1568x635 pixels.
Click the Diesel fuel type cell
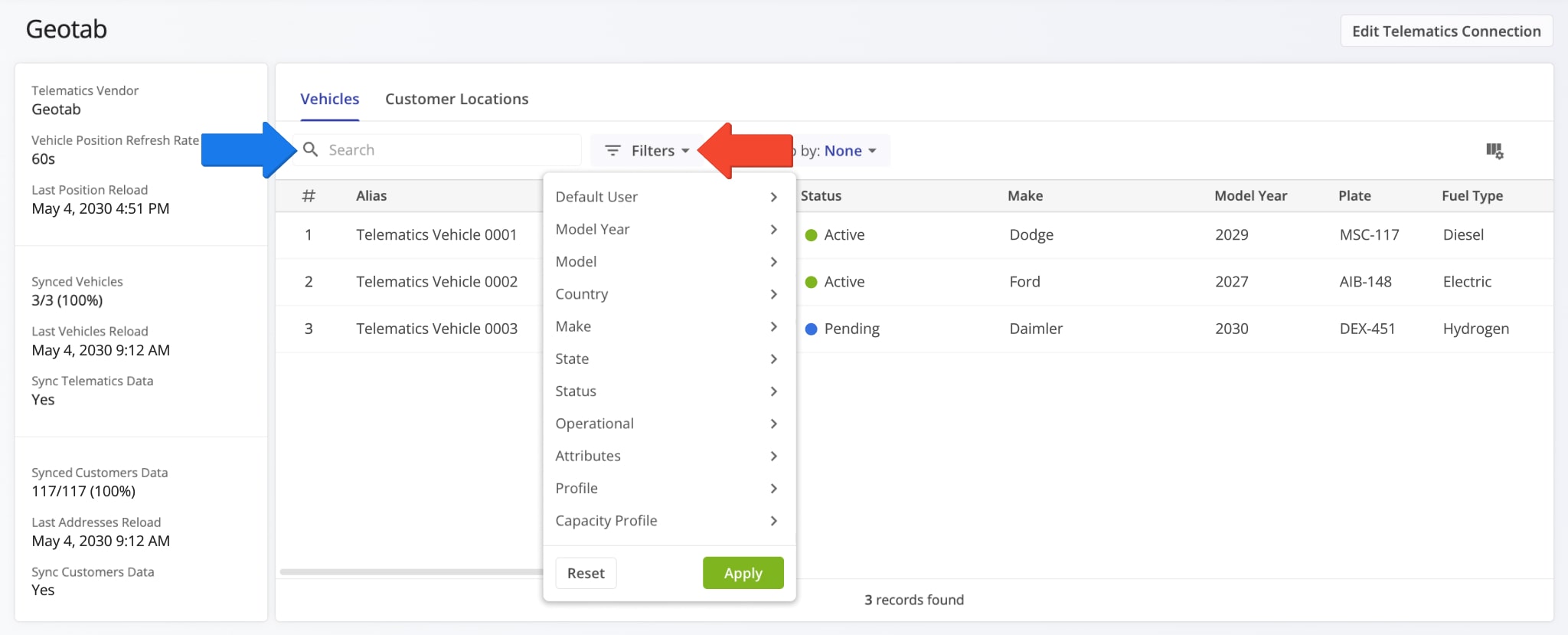pyautogui.click(x=1463, y=235)
